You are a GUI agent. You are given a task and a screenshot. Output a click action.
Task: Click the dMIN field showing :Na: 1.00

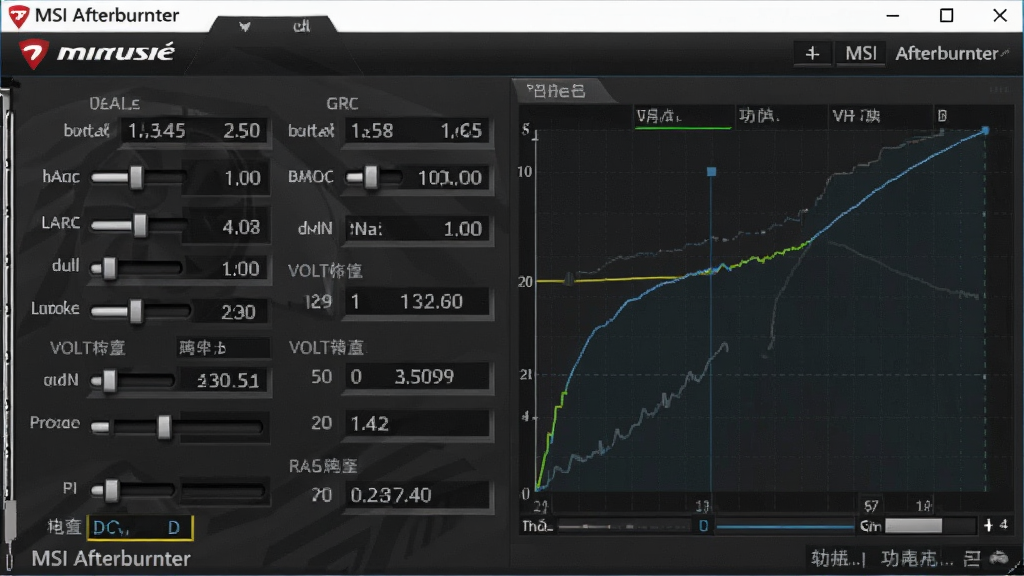[x=417, y=229]
